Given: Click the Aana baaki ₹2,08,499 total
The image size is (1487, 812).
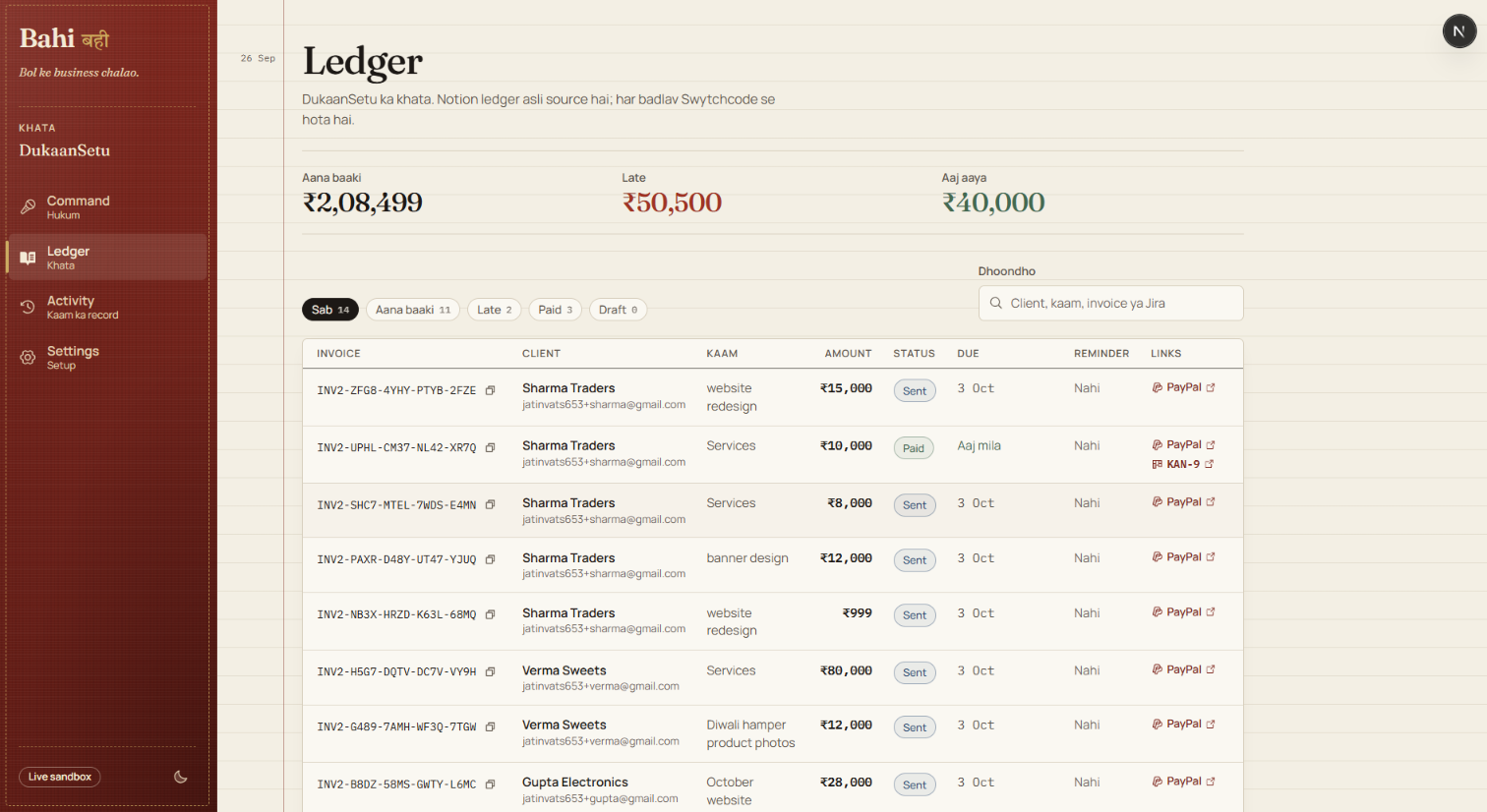Looking at the screenshot, I should click(x=363, y=203).
